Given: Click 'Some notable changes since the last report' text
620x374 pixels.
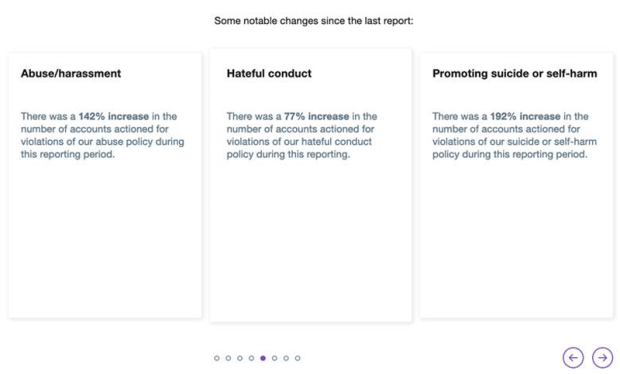Looking at the screenshot, I should (x=314, y=21).
